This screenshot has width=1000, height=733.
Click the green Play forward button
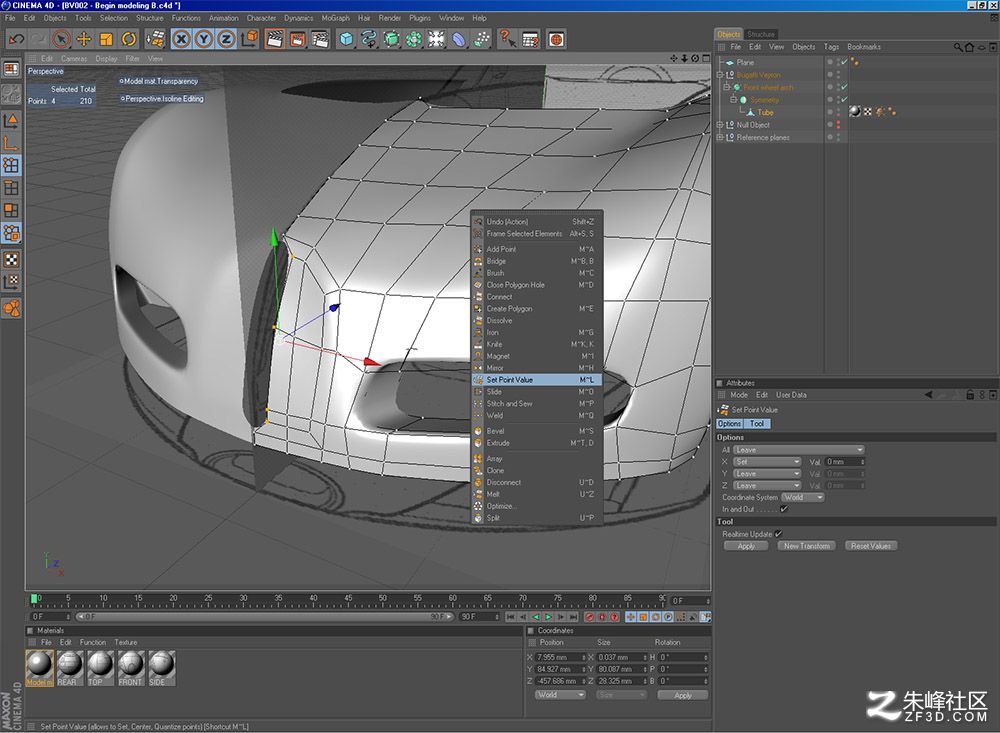[x=548, y=617]
